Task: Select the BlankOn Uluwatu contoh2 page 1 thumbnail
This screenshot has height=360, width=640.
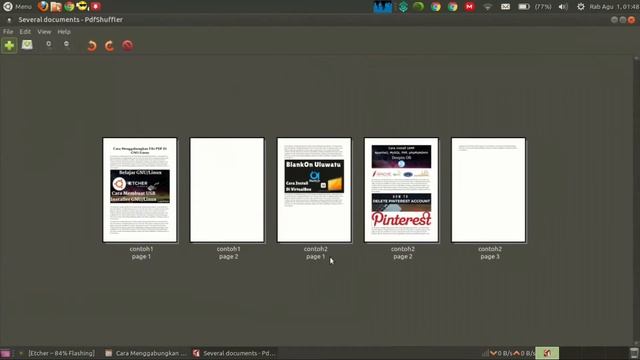Action: [314, 190]
